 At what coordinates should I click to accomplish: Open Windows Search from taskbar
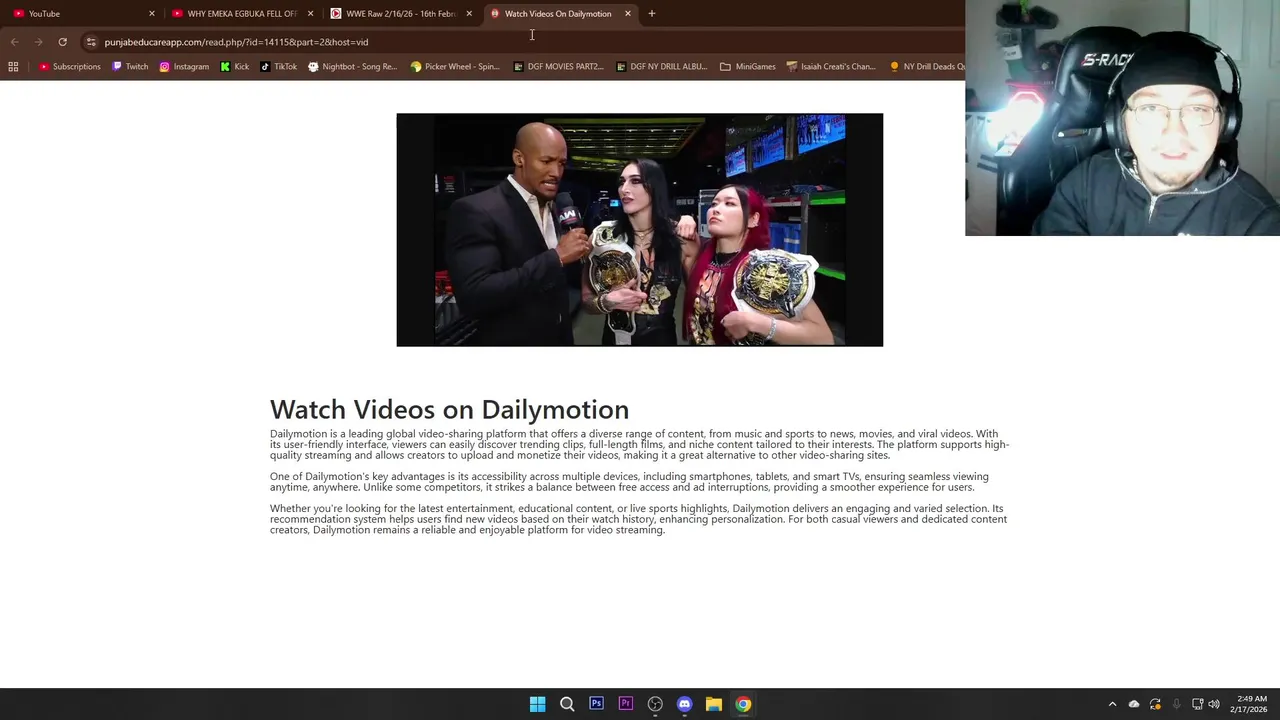pyautogui.click(x=567, y=704)
